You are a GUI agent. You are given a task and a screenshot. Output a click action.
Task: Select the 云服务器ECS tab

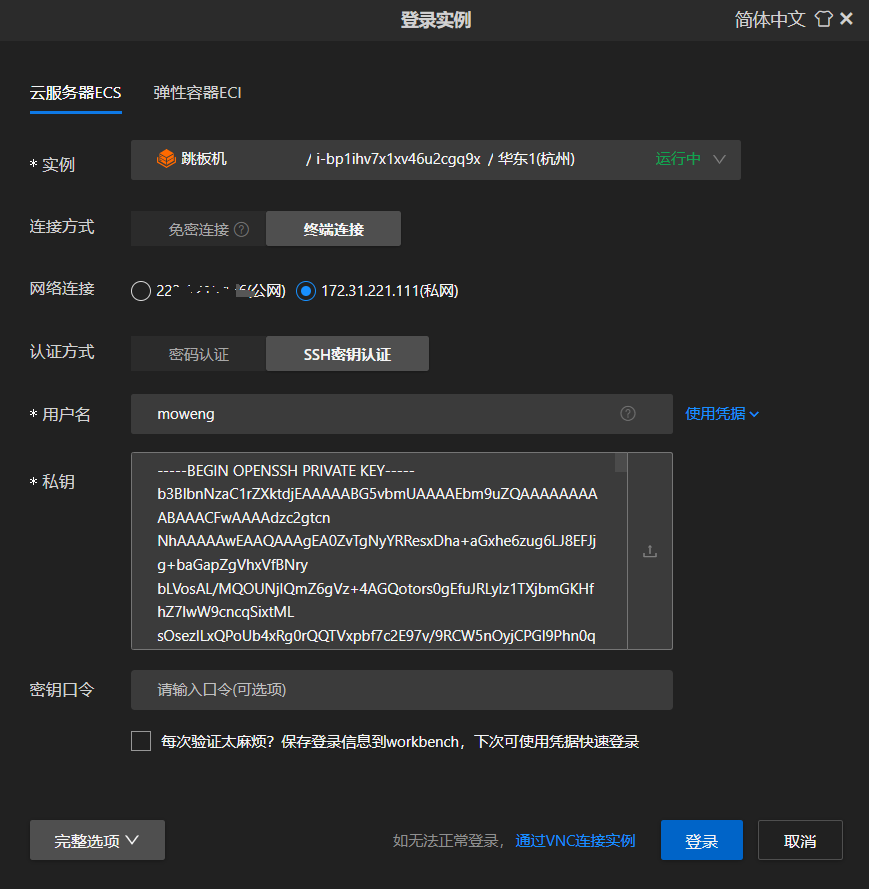pos(75,92)
